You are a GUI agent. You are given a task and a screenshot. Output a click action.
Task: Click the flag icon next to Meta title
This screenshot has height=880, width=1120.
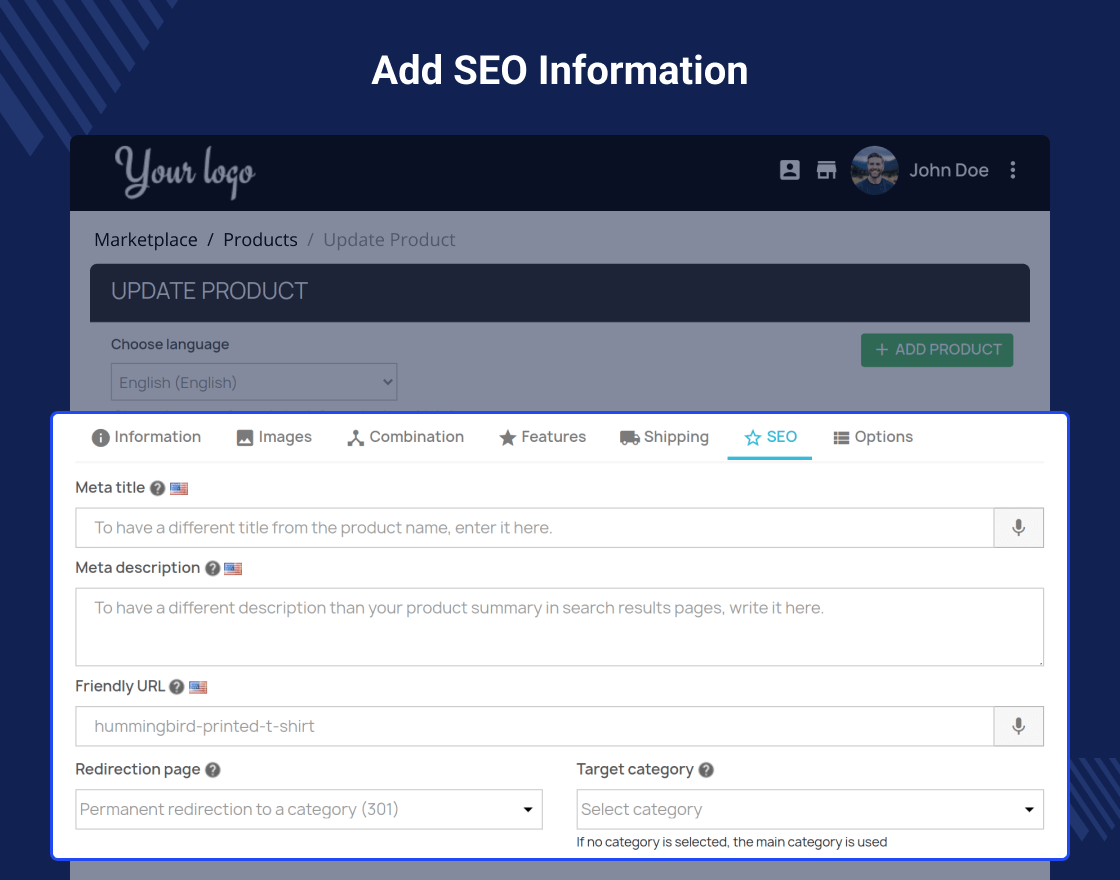pyautogui.click(x=179, y=489)
